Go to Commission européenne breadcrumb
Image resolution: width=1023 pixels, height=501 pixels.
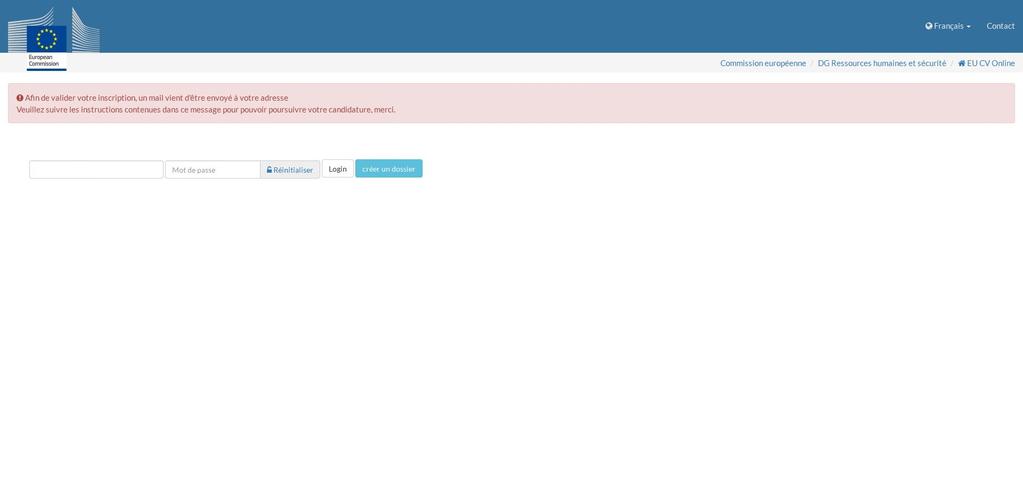pos(763,63)
